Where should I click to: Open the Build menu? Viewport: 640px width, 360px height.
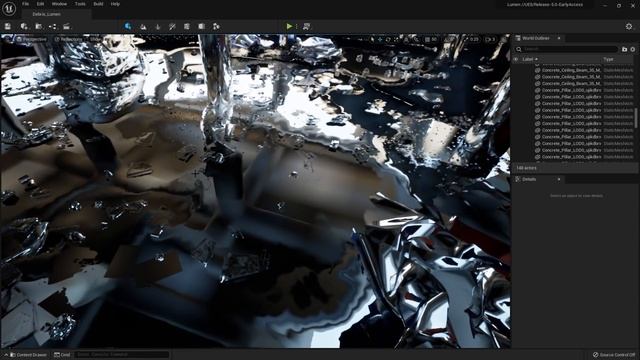click(98, 4)
